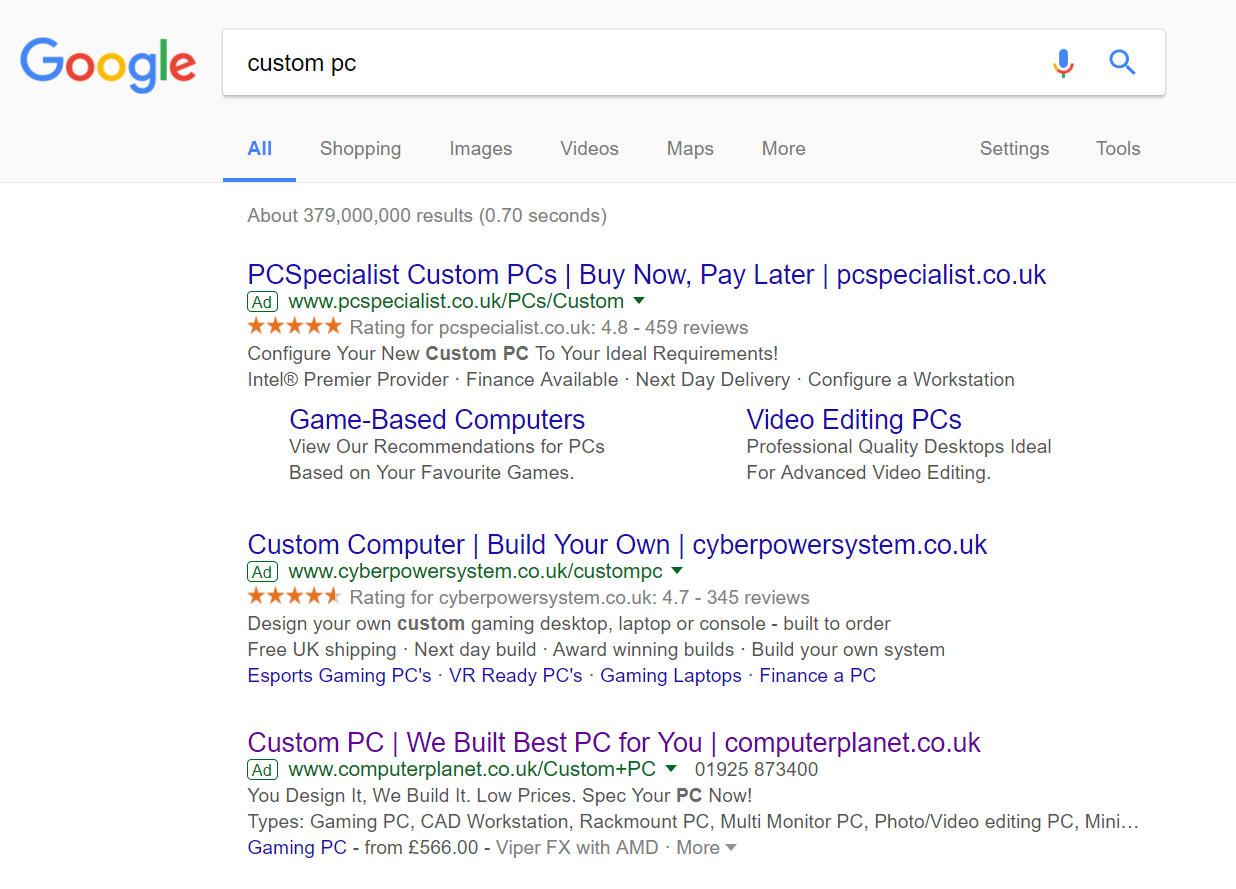Switch to the Shopping tab
The image size is (1236, 889).
360,148
